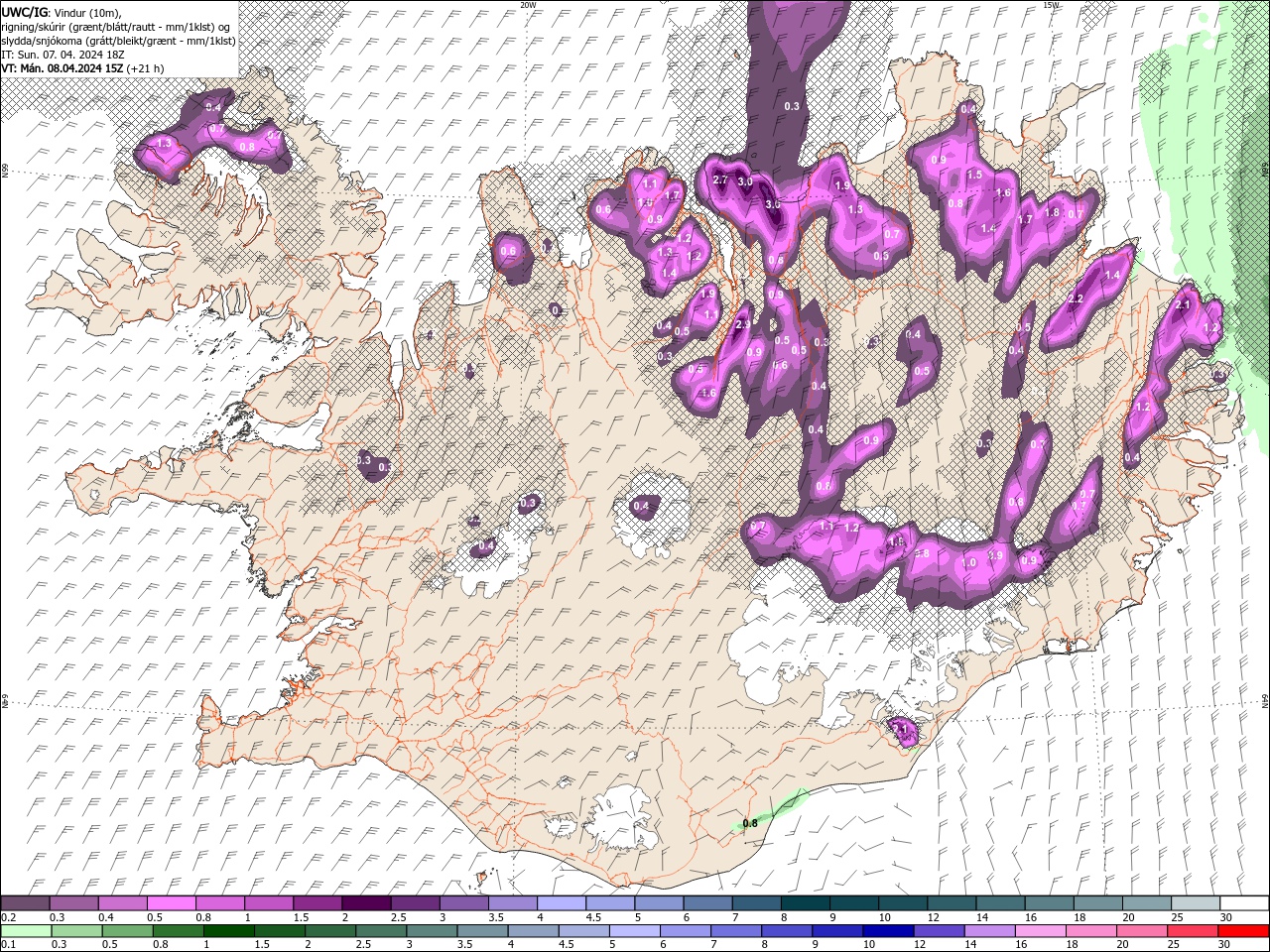The height and width of the screenshot is (952, 1270).
Task: Click the lower legend number "2.5"
Action: [364, 945]
